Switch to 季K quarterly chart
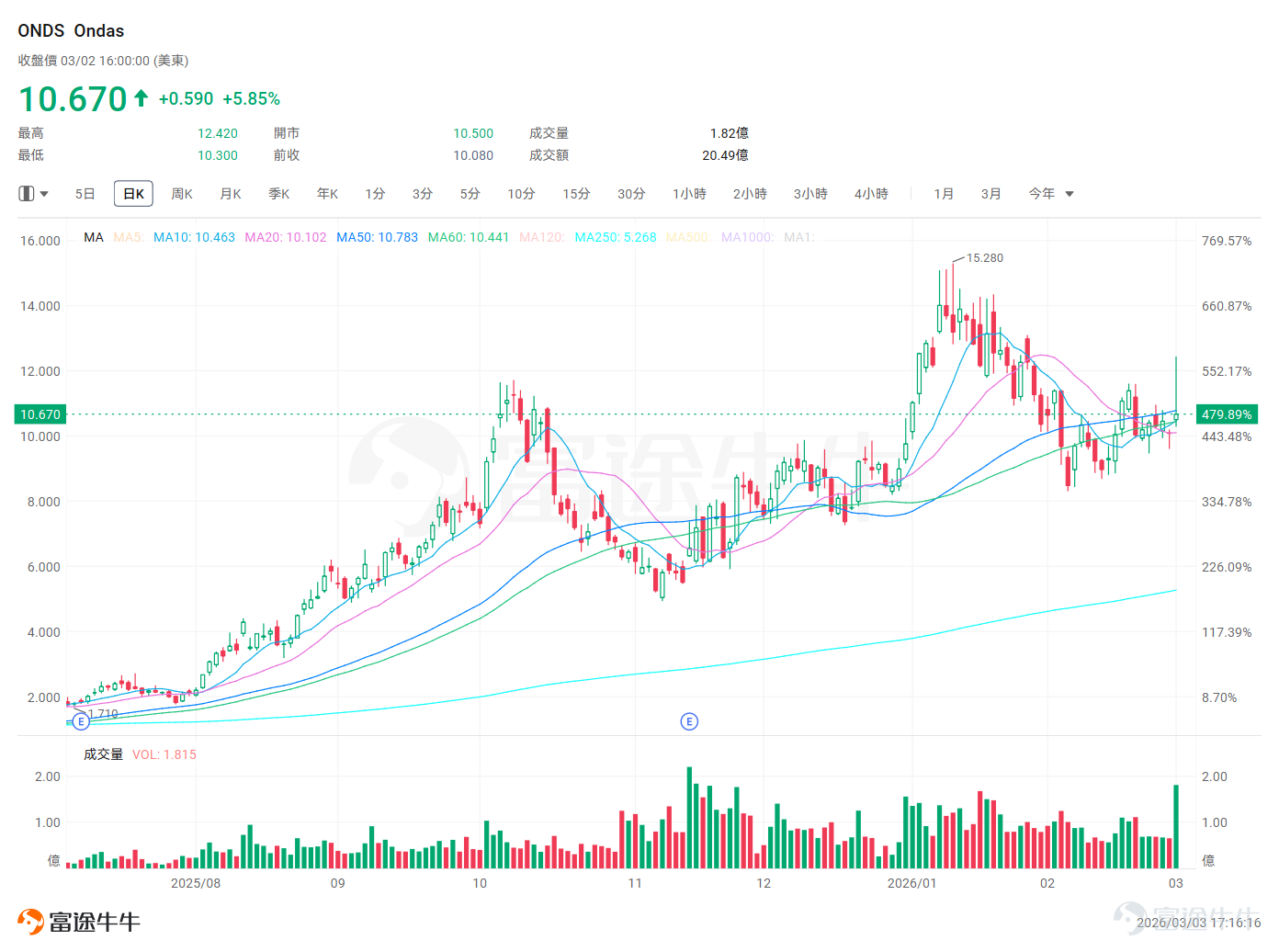The image size is (1279, 952). 279,194
